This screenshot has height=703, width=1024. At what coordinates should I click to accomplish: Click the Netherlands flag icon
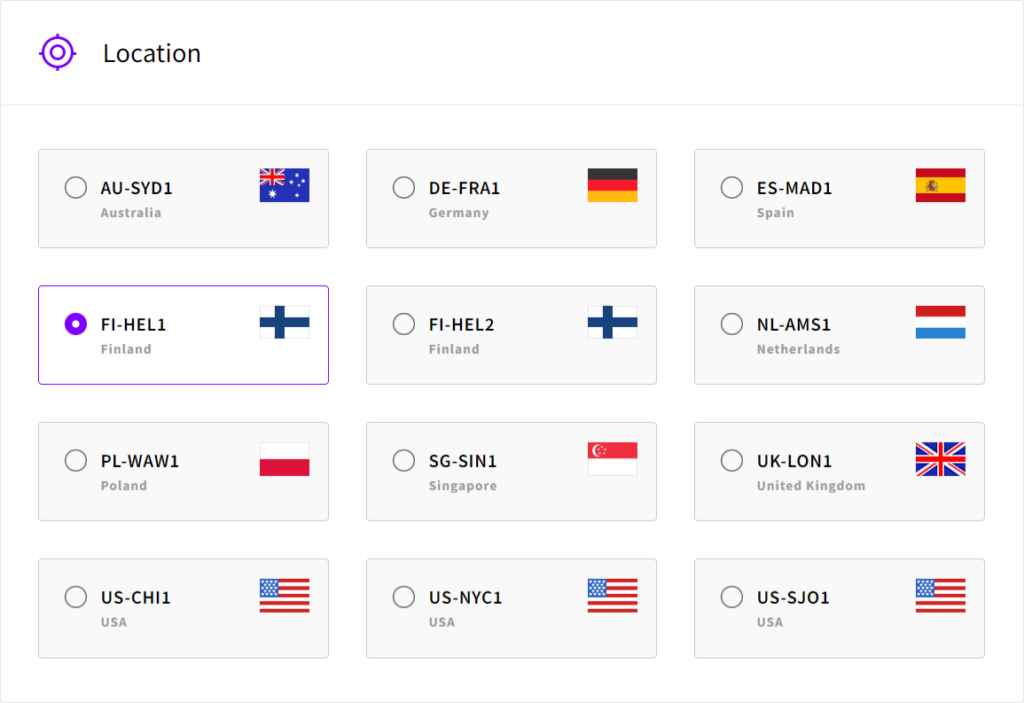click(x=940, y=322)
